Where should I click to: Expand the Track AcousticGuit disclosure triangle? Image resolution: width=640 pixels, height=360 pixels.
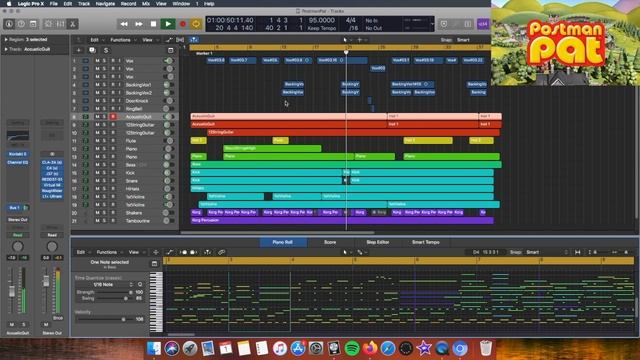pos(6,49)
